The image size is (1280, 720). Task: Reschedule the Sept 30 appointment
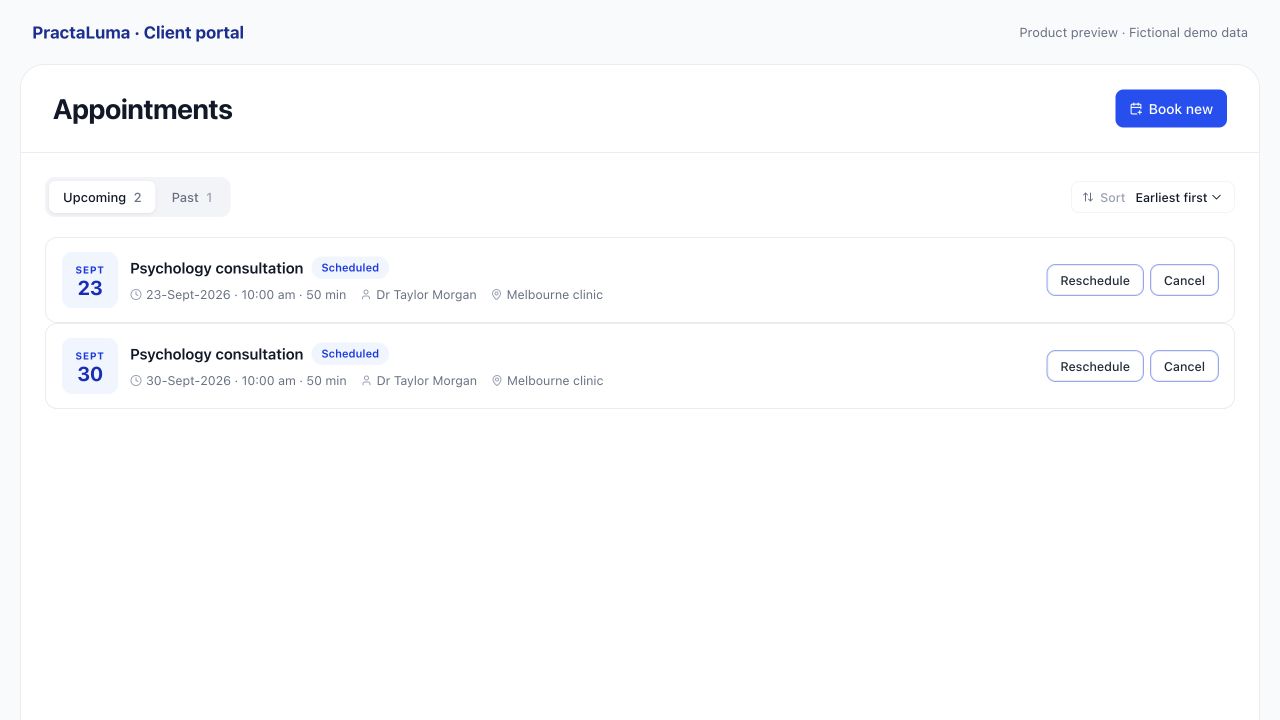1095,366
